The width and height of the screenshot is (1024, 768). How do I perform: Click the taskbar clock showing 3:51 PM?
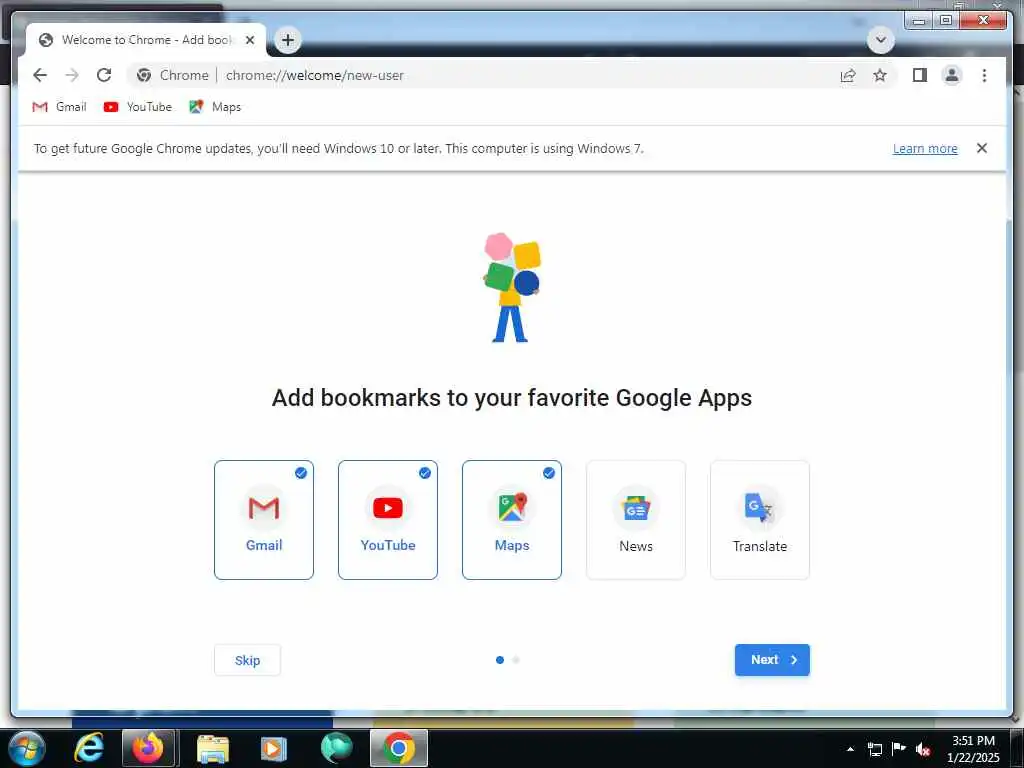973,749
